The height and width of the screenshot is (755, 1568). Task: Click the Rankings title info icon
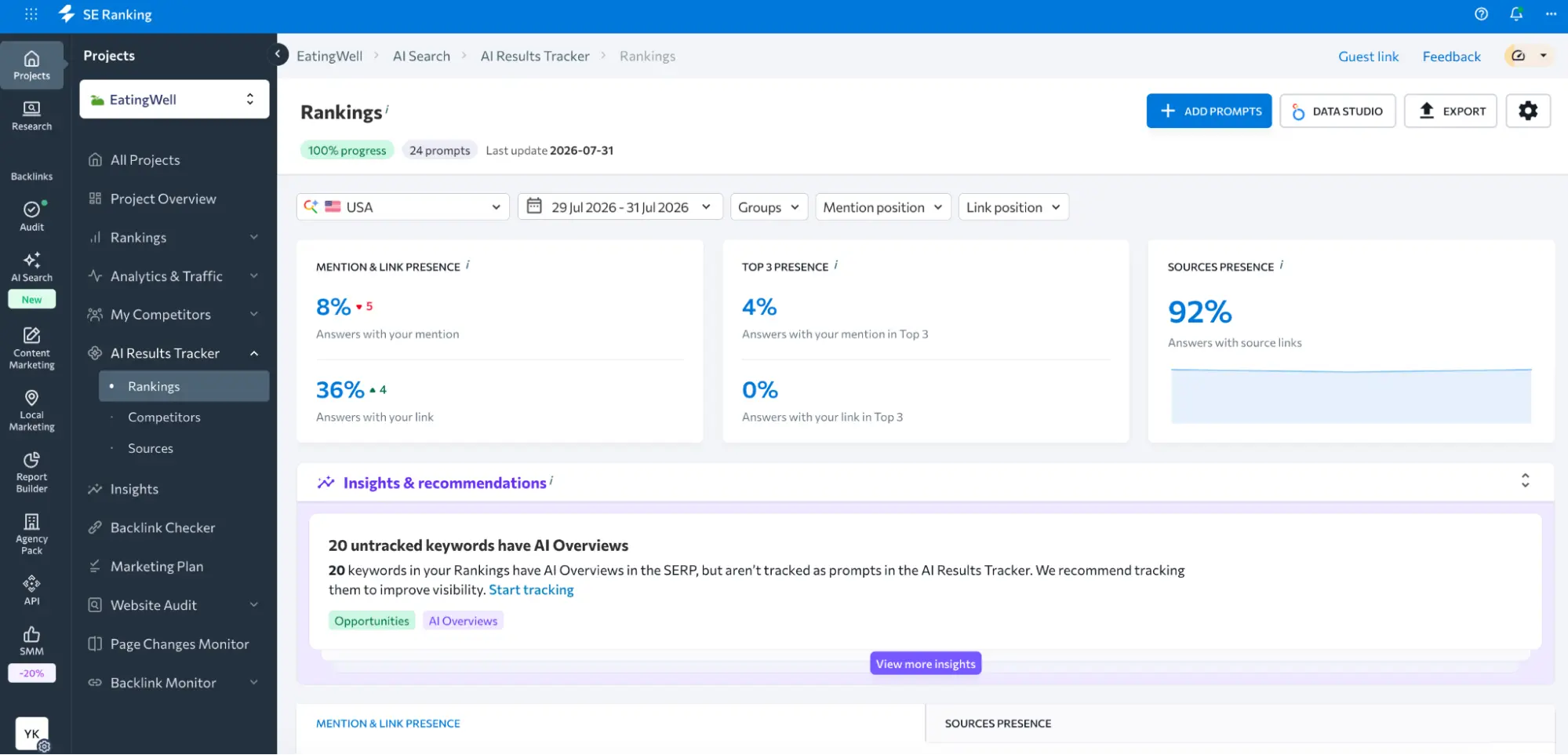coord(387,109)
